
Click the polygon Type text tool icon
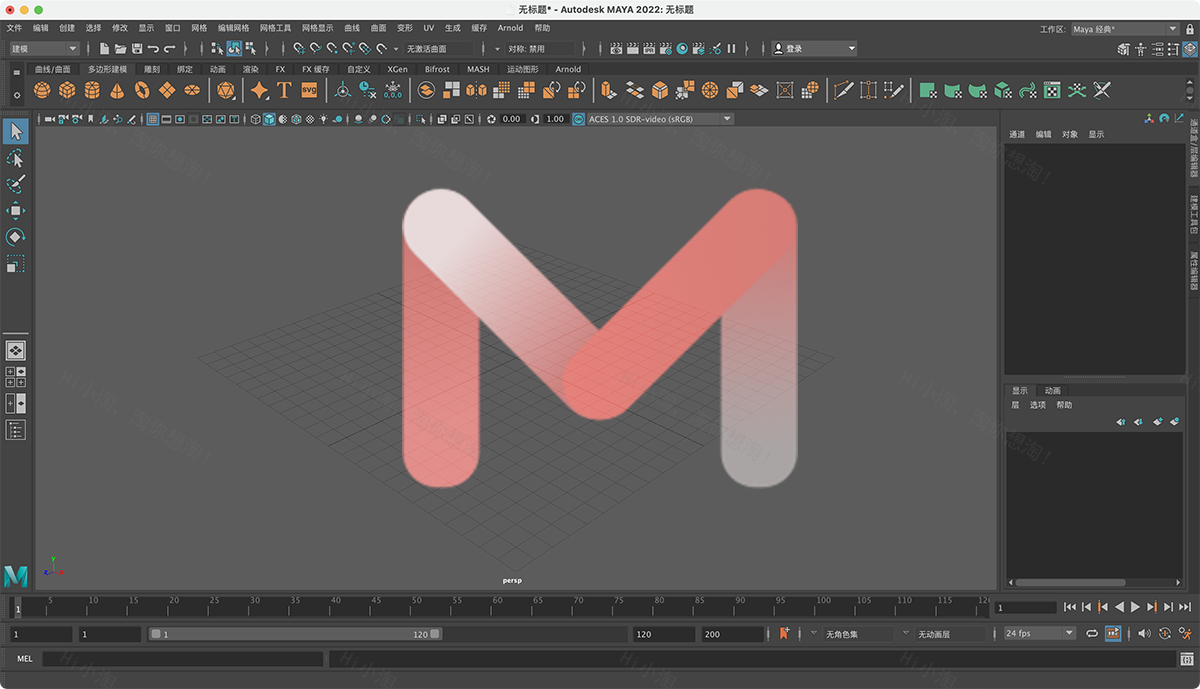click(284, 90)
